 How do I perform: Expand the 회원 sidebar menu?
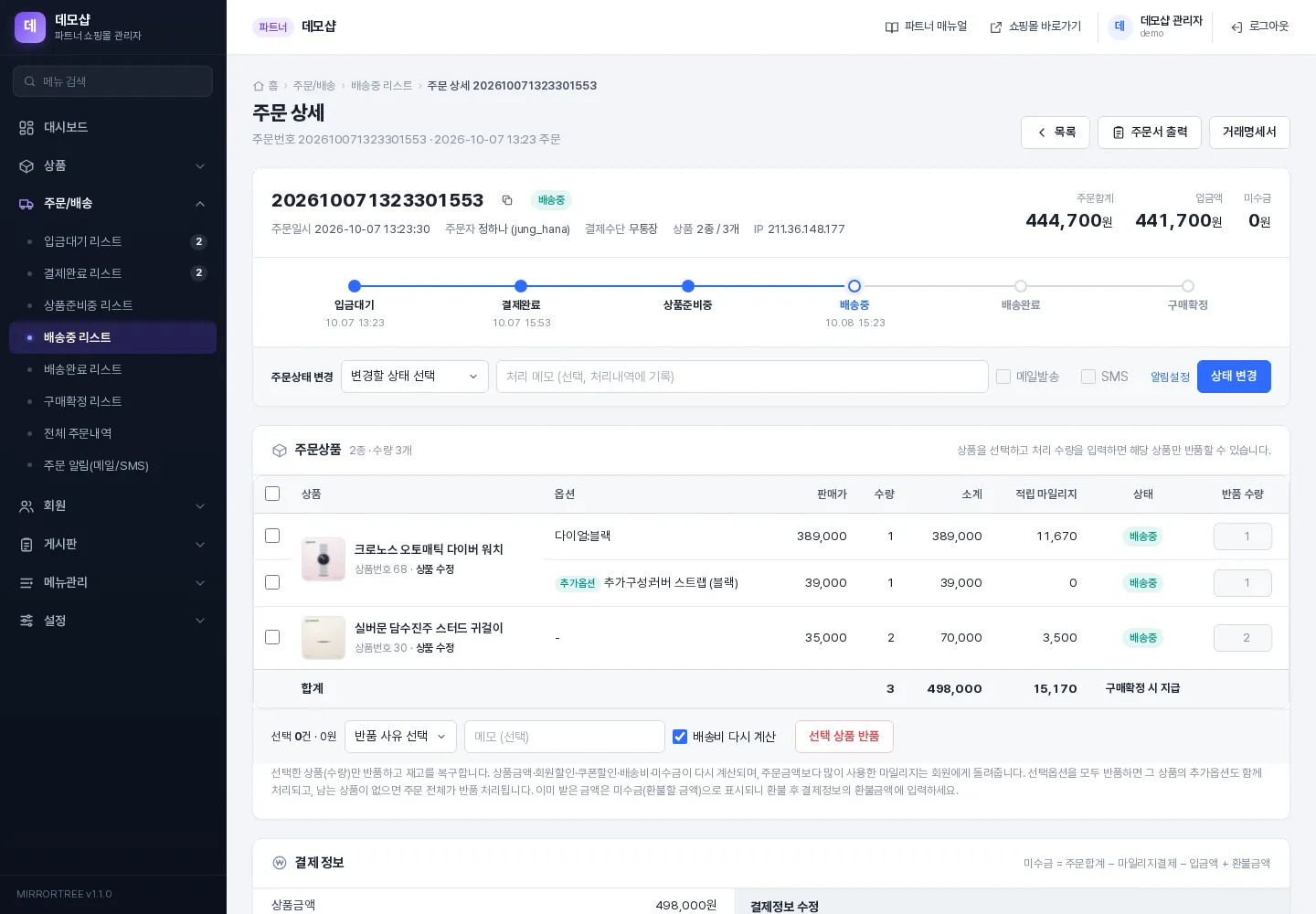(x=113, y=506)
